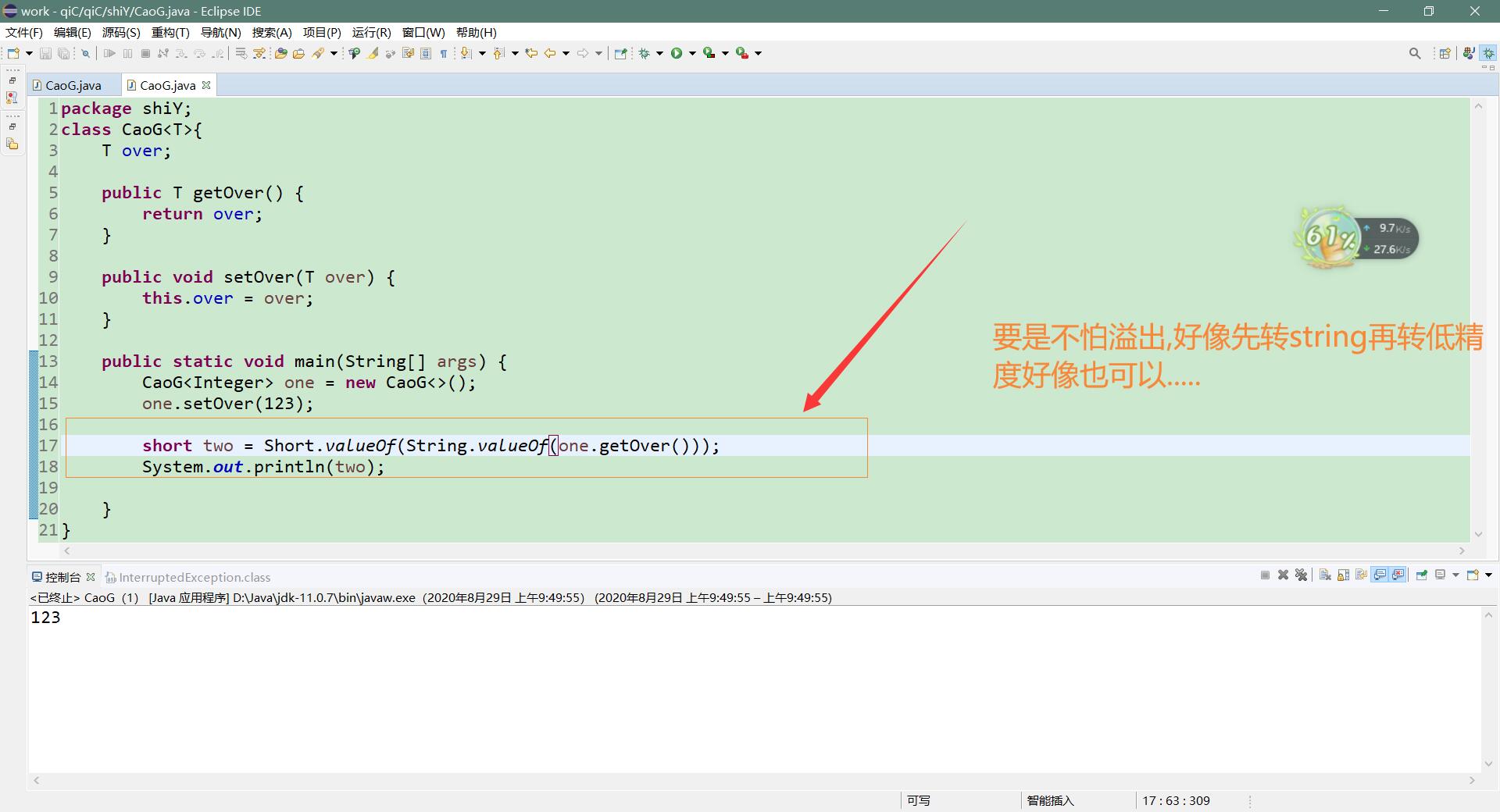Open Forward history dropdown arrow
1500x812 pixels.
[598, 53]
